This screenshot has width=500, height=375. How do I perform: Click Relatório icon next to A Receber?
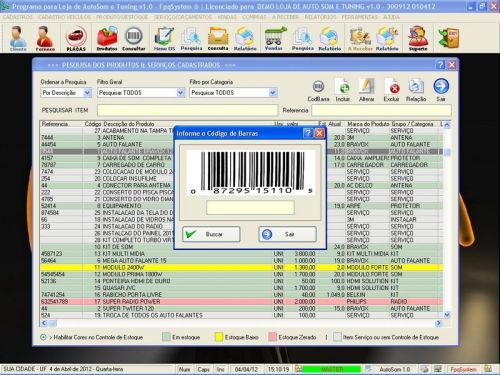[x=387, y=39]
